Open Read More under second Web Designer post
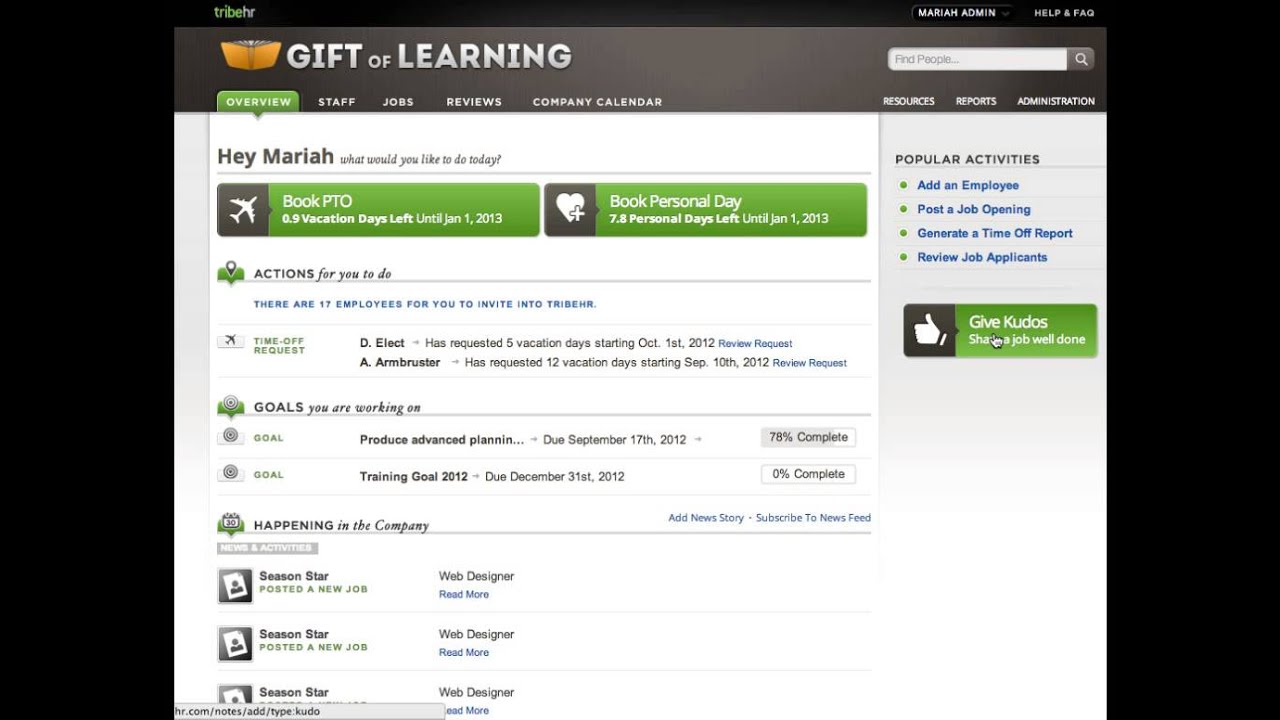The image size is (1280, 720). click(x=464, y=652)
